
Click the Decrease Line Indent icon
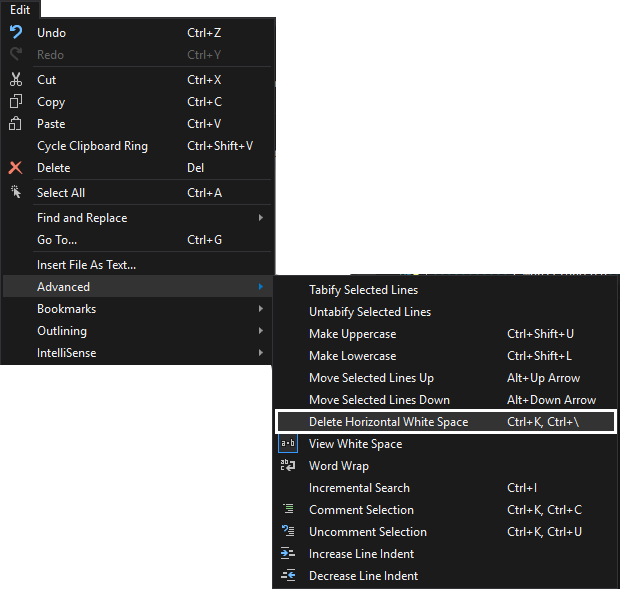pos(288,576)
